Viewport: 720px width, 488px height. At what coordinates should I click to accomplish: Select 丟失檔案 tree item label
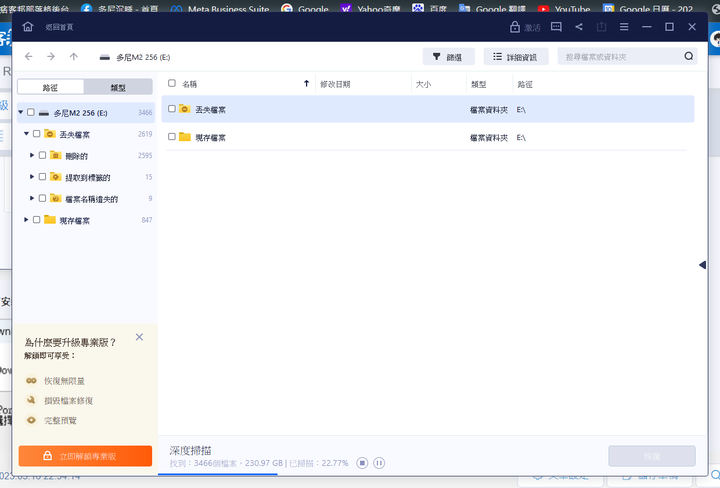click(74, 135)
